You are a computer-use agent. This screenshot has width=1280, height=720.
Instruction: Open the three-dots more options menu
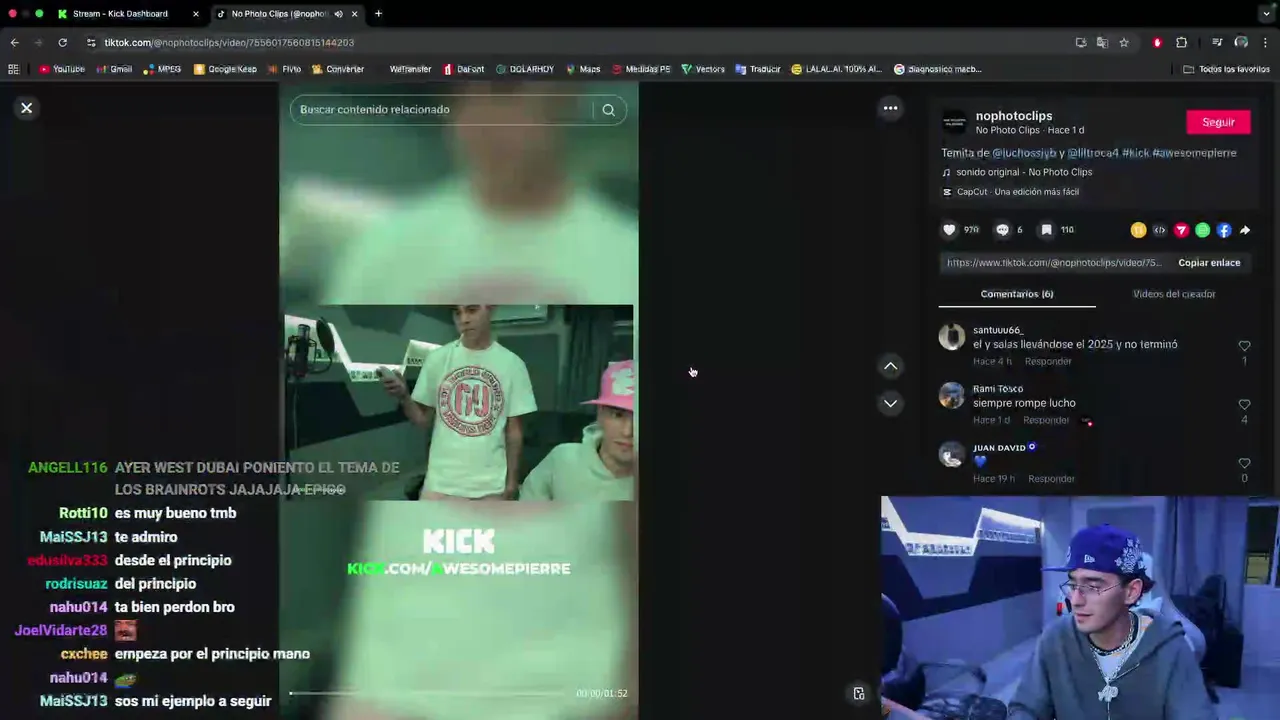tap(890, 108)
